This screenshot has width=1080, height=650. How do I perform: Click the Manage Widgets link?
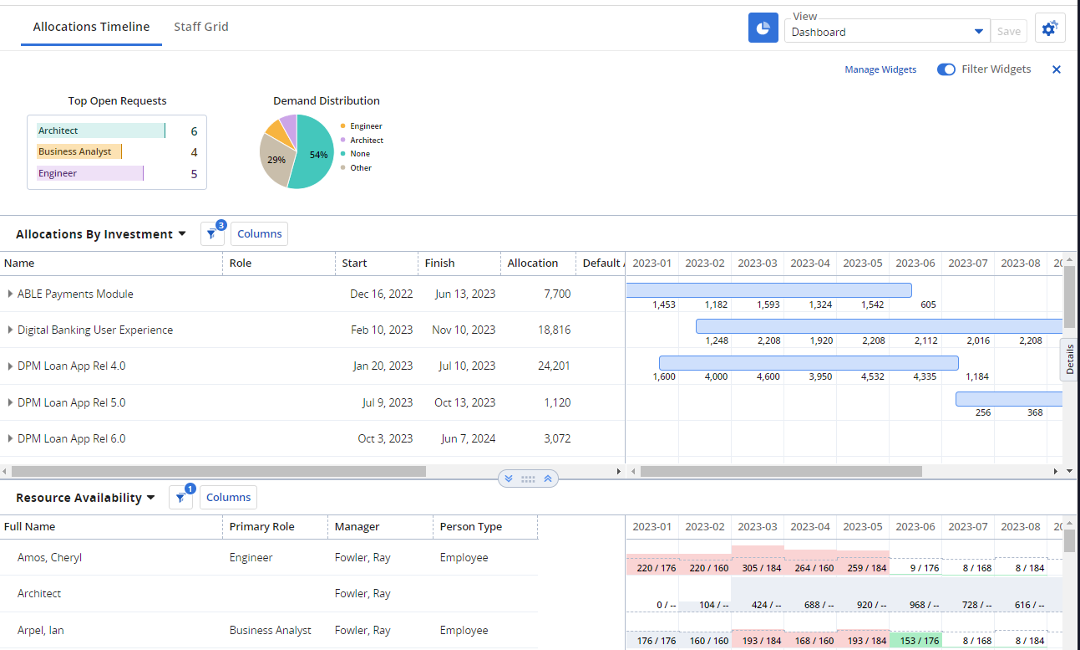880,70
